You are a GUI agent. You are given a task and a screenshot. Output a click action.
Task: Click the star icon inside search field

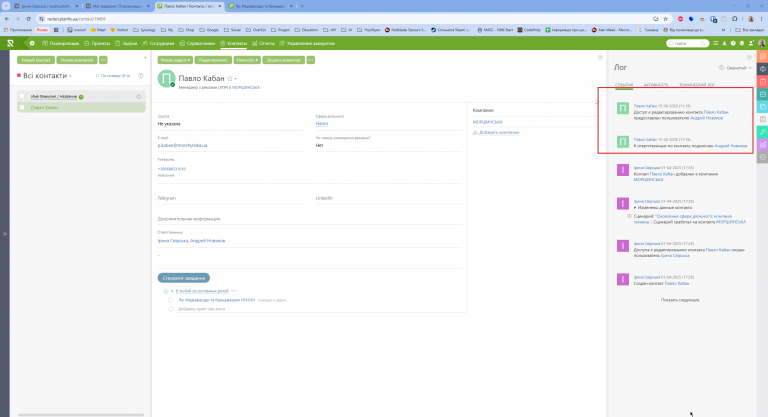703,43
